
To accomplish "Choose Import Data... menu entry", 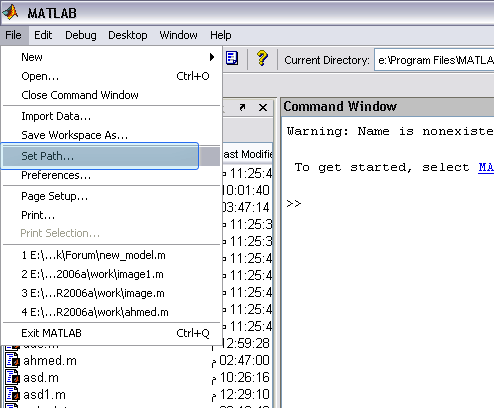I will 111,116.
